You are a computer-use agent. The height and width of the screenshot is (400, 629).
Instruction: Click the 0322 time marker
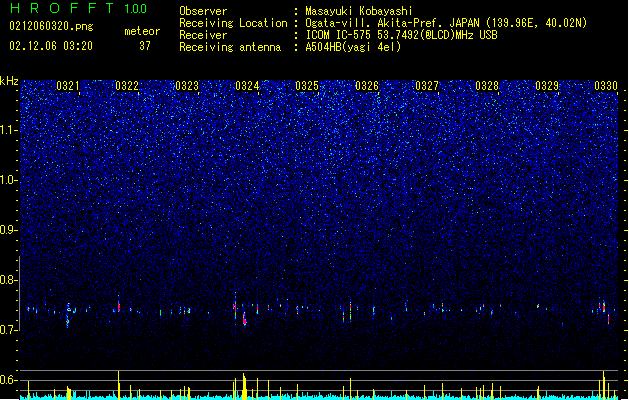click(127, 86)
